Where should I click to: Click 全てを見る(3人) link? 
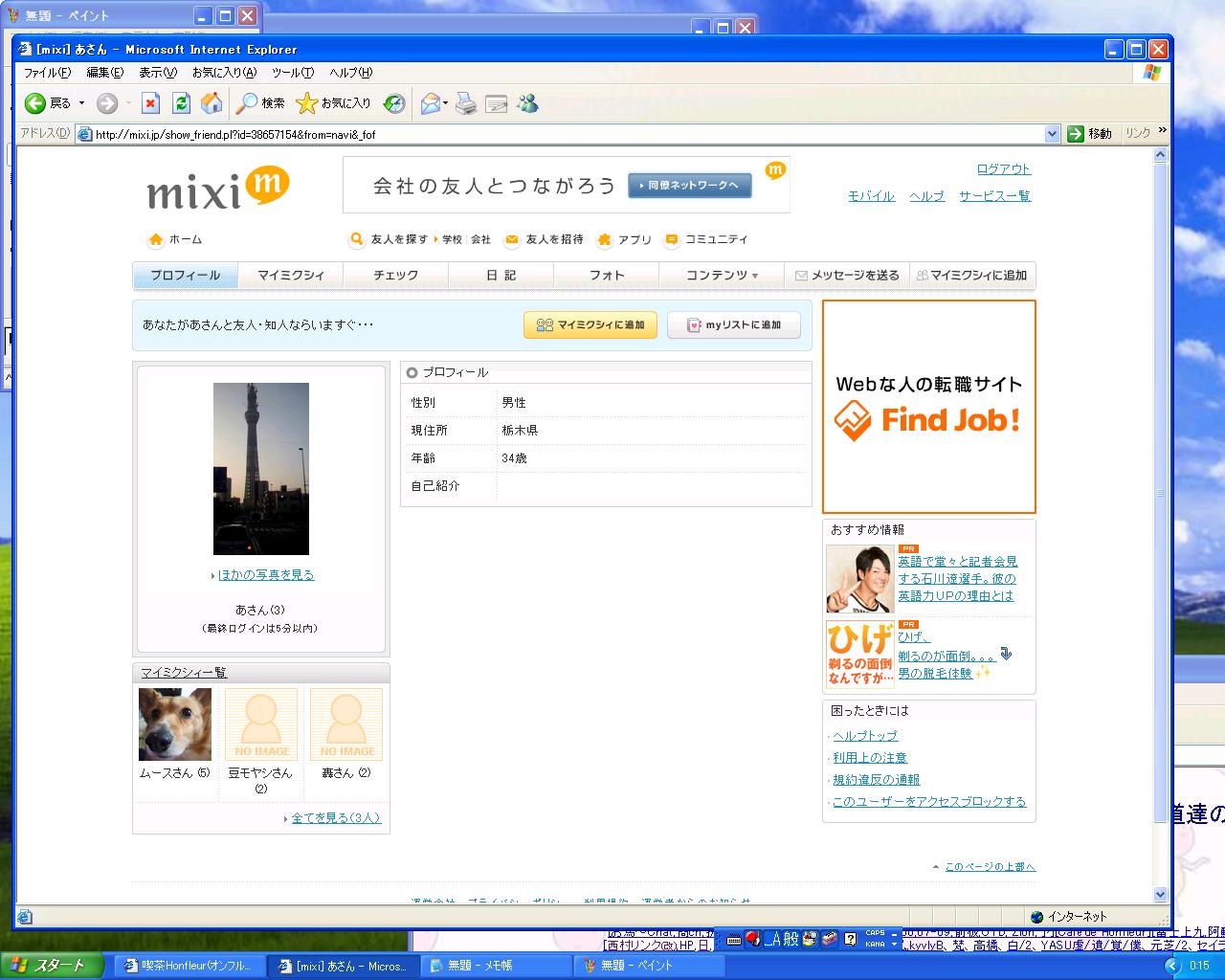click(x=336, y=818)
